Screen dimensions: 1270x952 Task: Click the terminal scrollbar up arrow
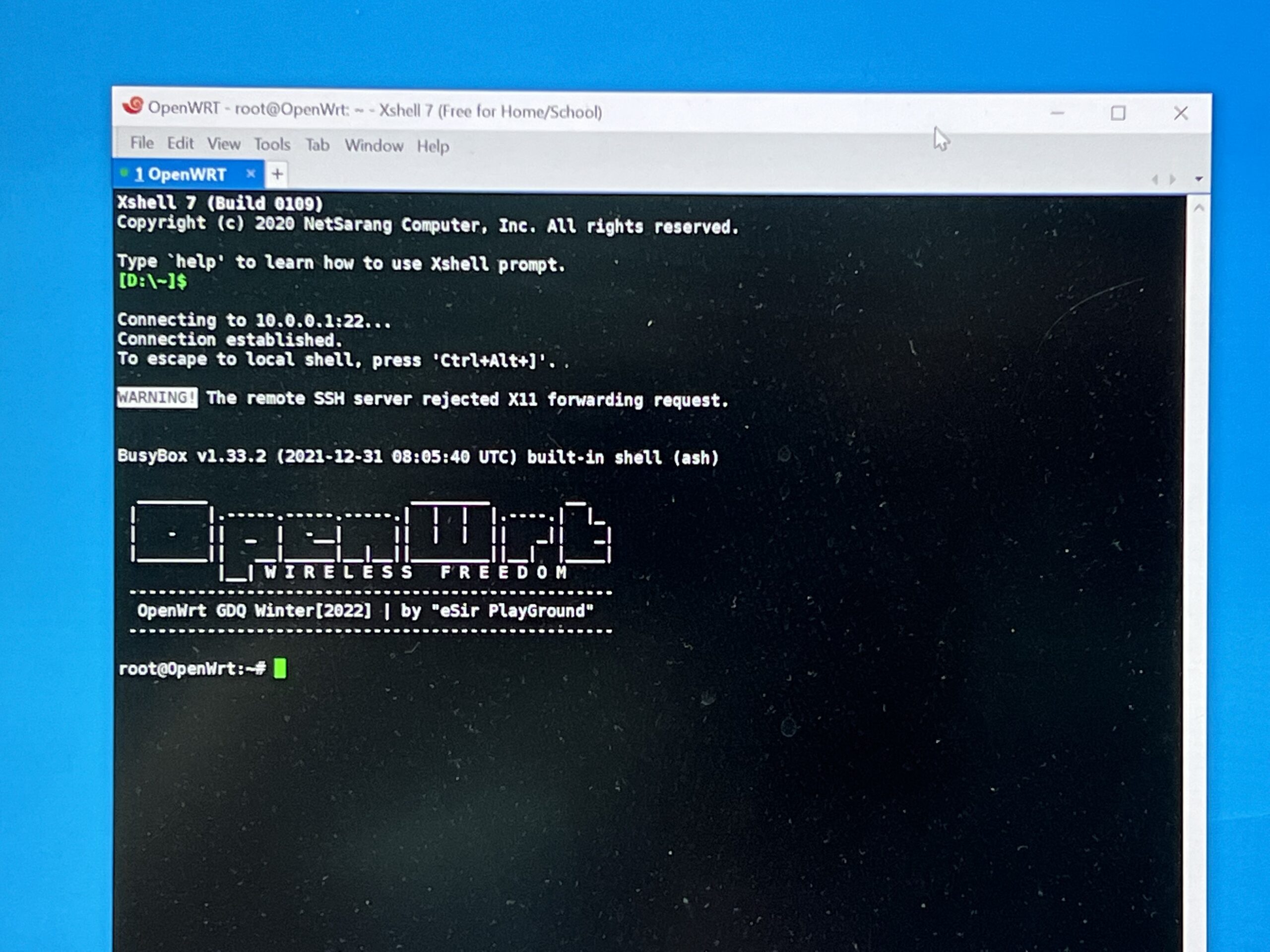point(1198,209)
